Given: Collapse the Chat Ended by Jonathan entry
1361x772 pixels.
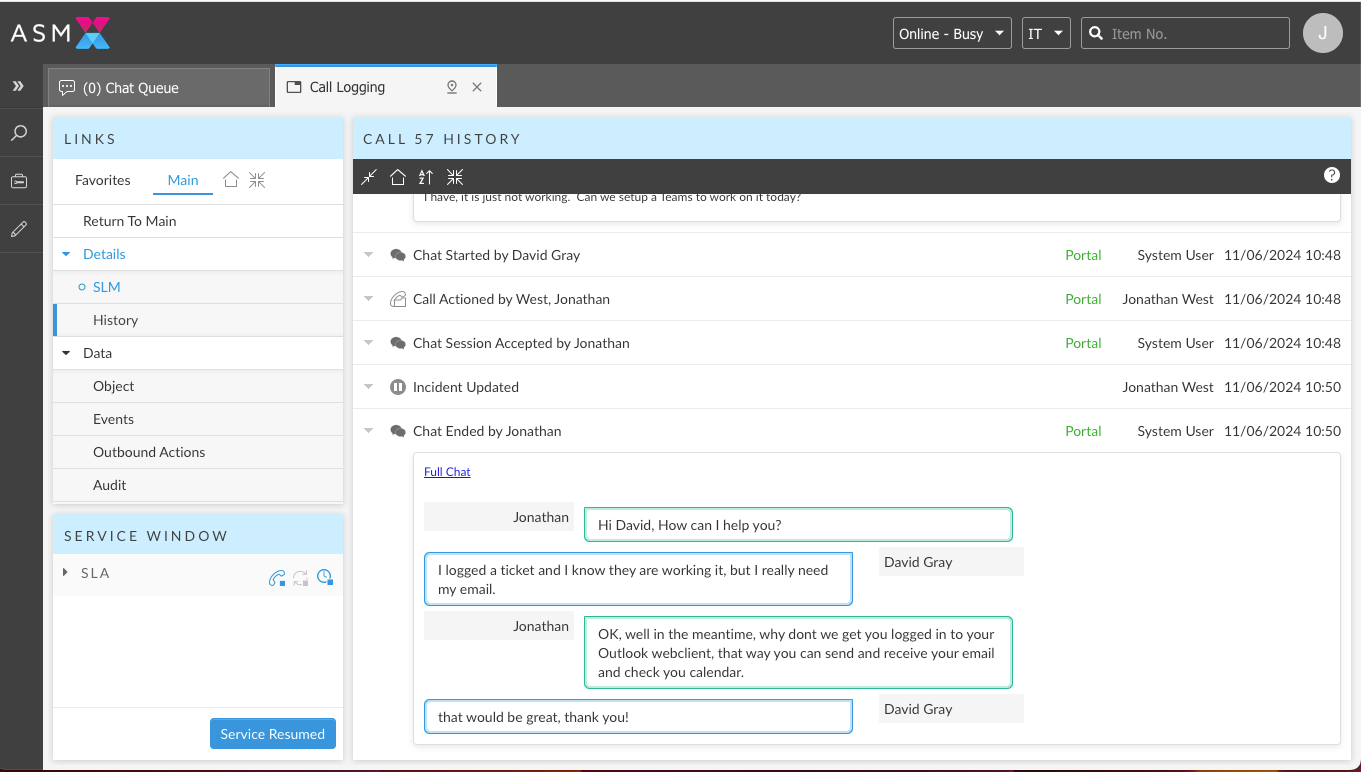Looking at the screenshot, I should [x=369, y=431].
